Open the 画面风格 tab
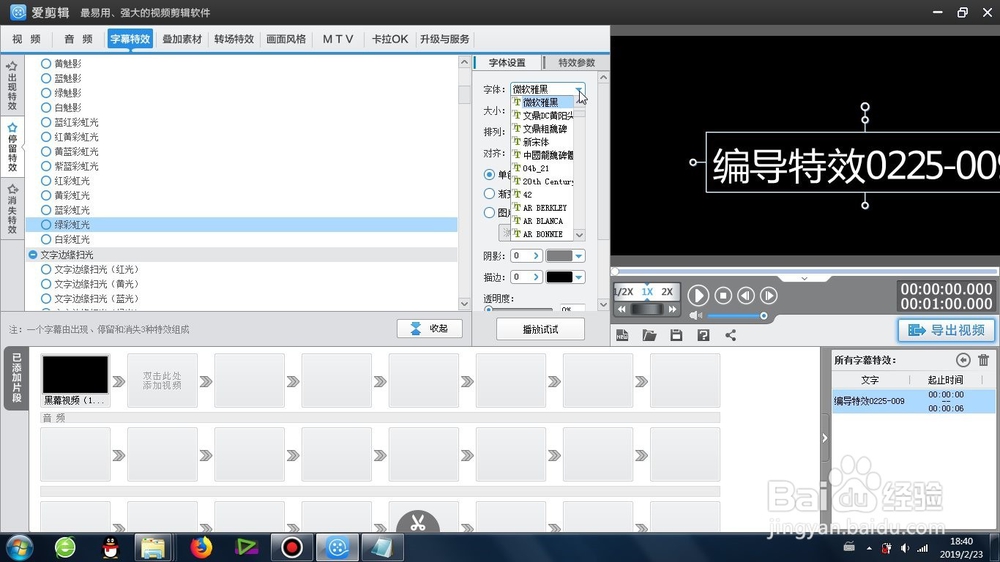Screen dimensions: 1000x562 point(286,39)
